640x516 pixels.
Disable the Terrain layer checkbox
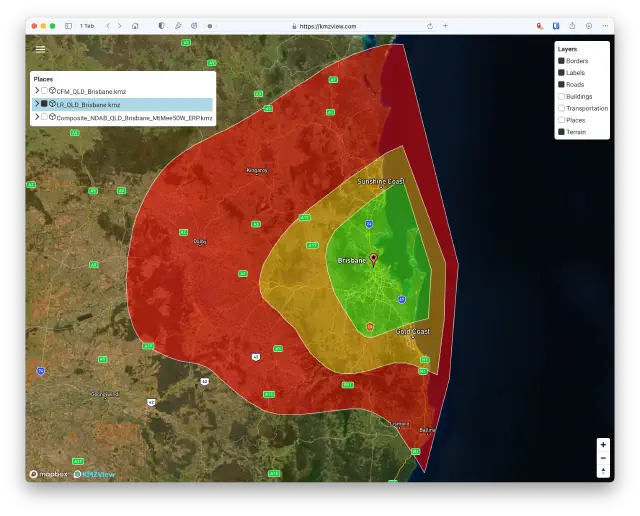point(562,132)
